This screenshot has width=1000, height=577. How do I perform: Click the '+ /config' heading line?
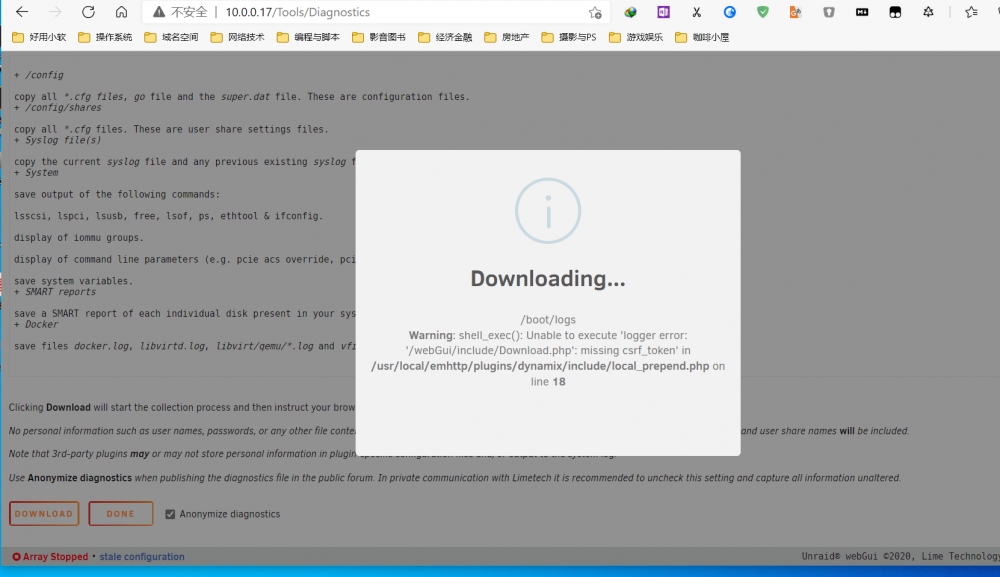(x=39, y=75)
